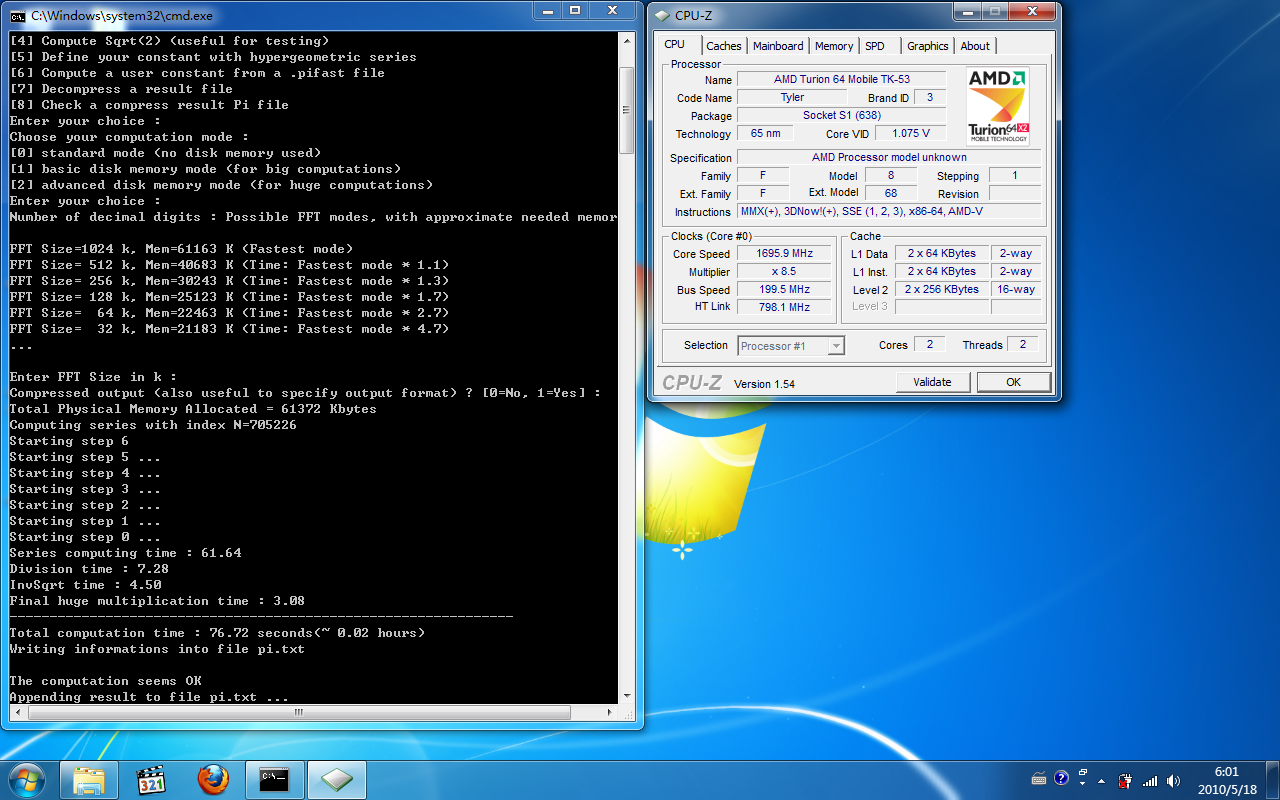Screen dimensions: 1280x800
Task: Click the CPU-Z title bar icon
Action: [663, 15]
